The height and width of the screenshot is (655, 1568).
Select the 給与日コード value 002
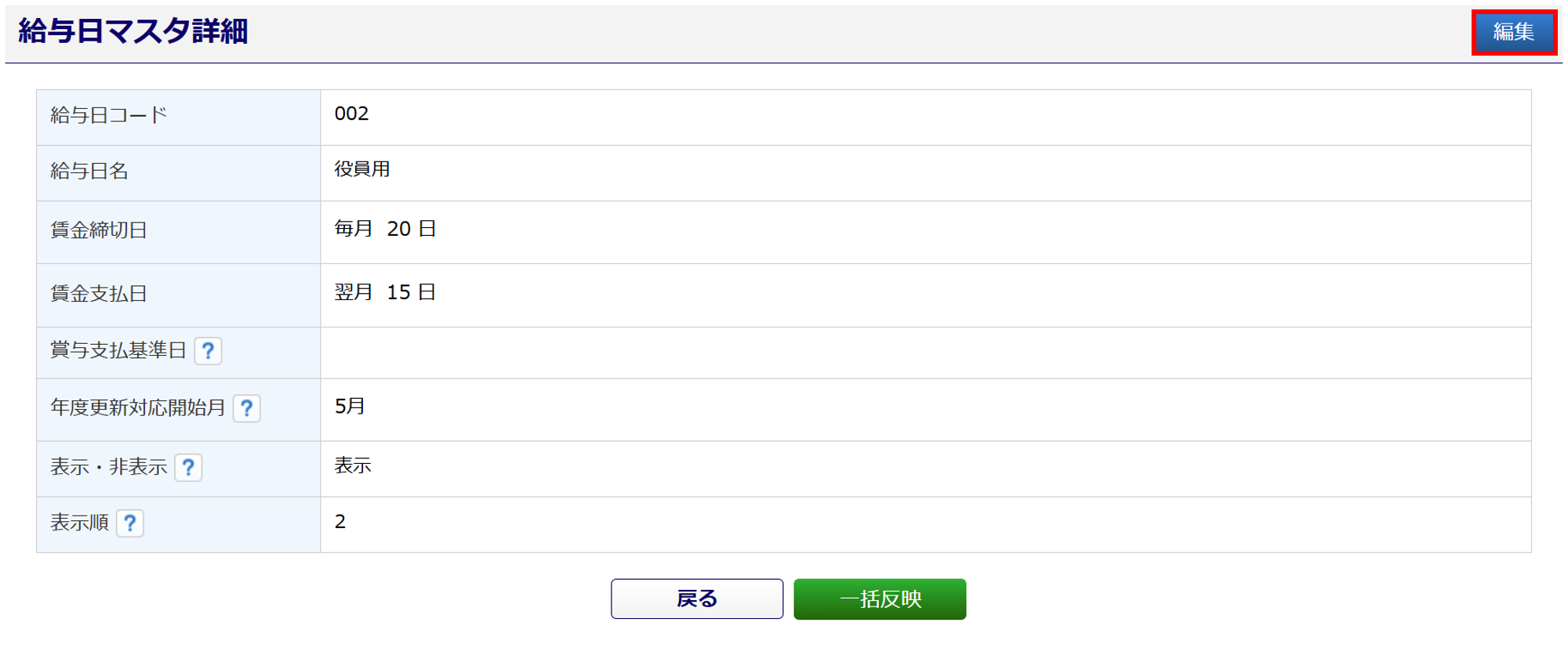pyautogui.click(x=351, y=114)
